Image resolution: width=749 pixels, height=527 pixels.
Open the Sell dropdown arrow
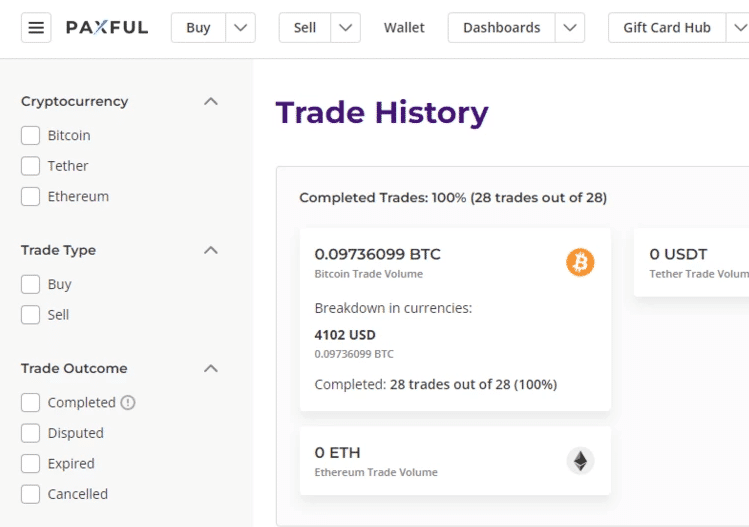tap(345, 28)
